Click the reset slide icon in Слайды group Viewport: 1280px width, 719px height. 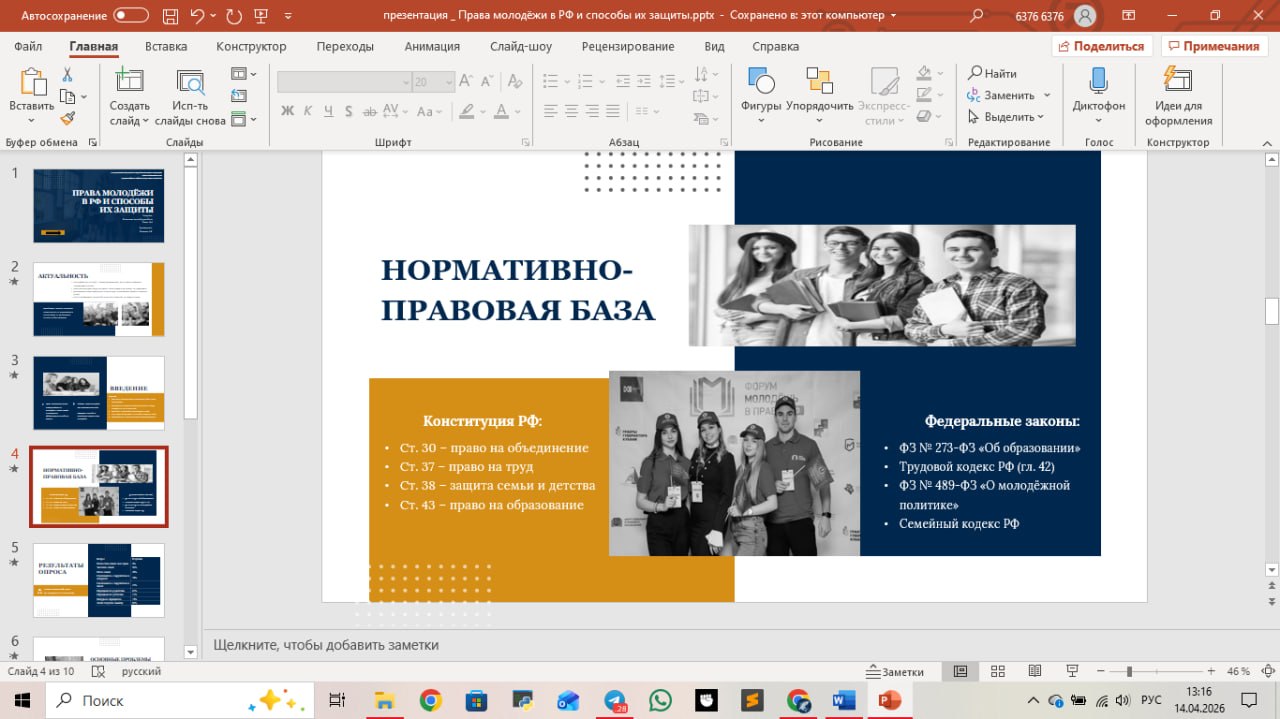click(238, 96)
